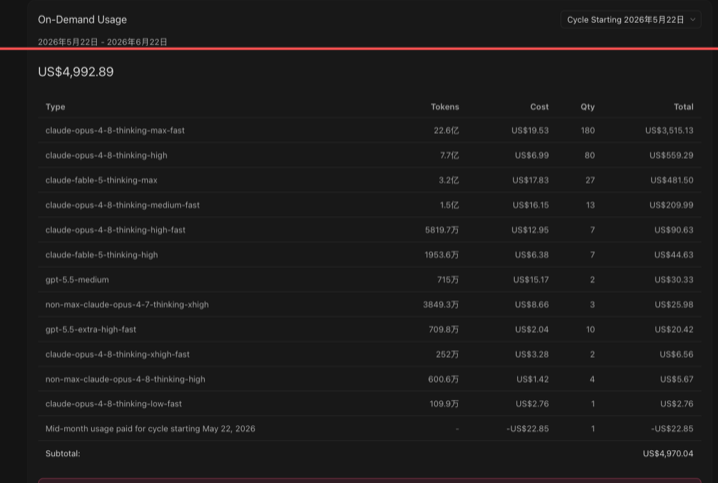Screen dimensions: 718x483
Task: Click the 3849.3万 tokens value
Action: (x=441, y=304)
